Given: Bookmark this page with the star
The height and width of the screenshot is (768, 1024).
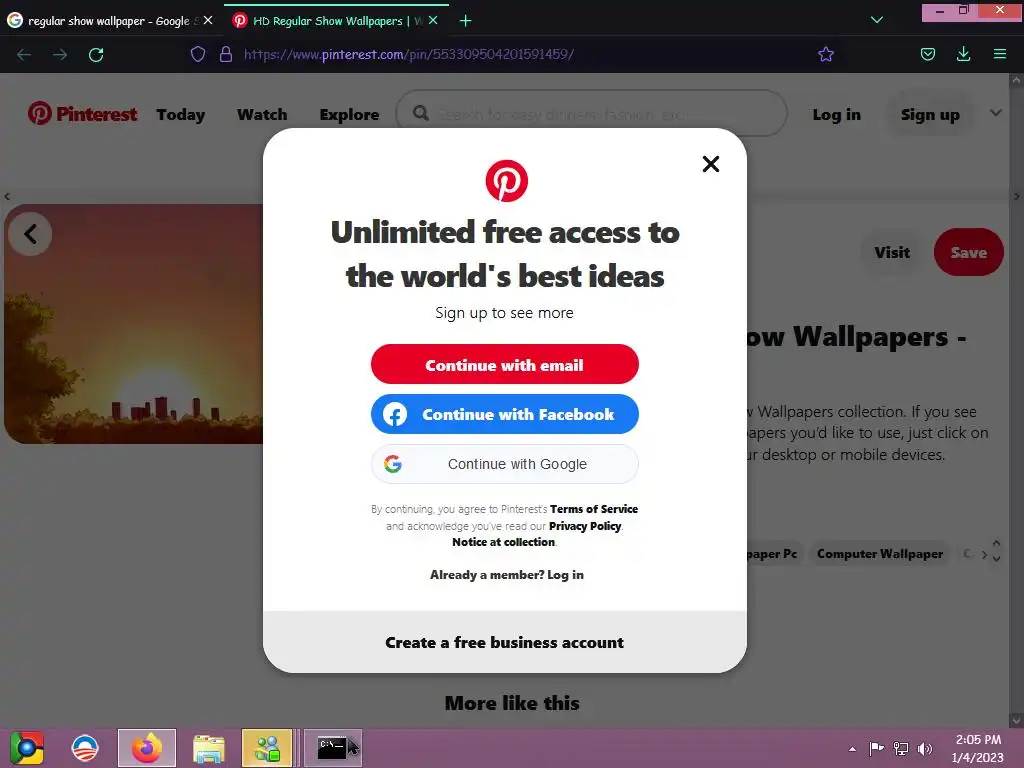Looking at the screenshot, I should point(825,54).
